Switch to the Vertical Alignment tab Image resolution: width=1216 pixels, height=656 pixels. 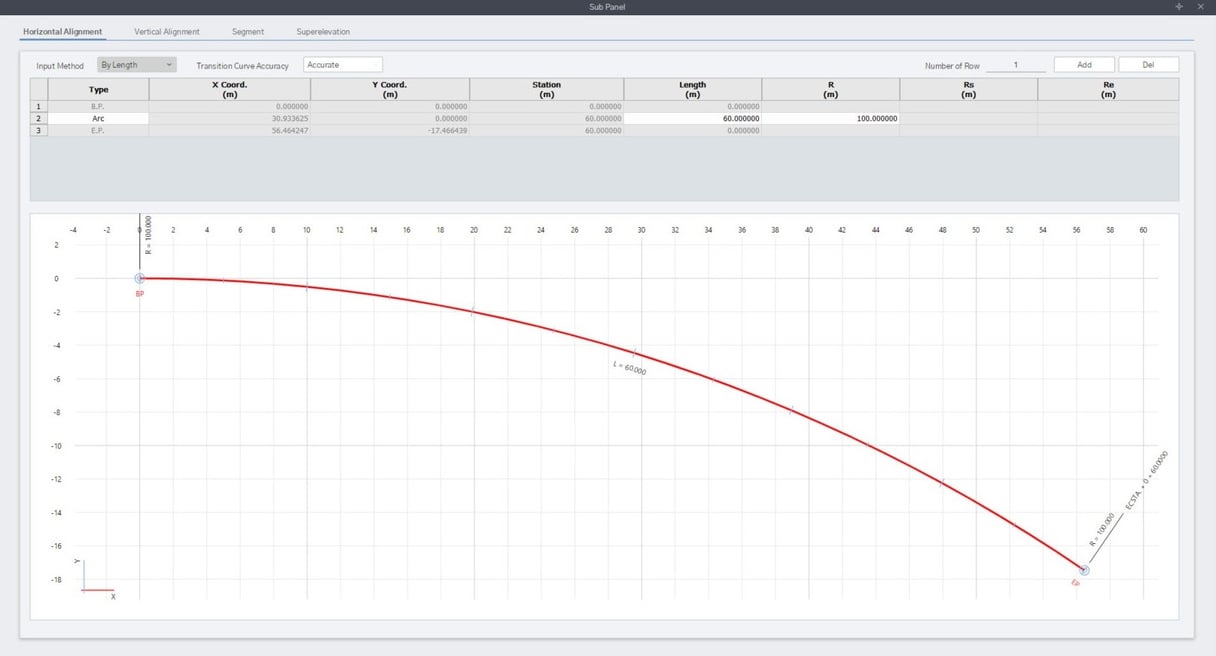click(167, 32)
